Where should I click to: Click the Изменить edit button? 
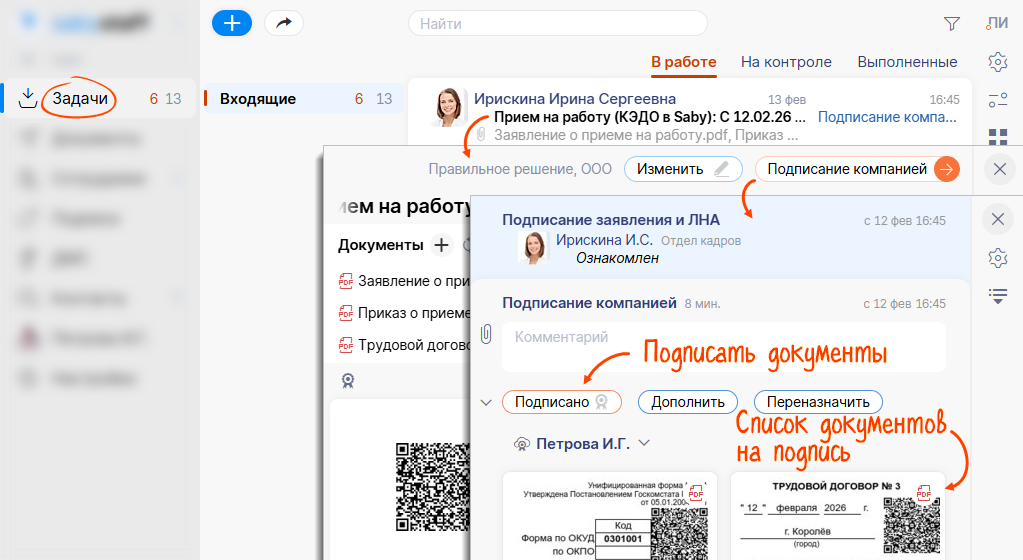[x=683, y=169]
